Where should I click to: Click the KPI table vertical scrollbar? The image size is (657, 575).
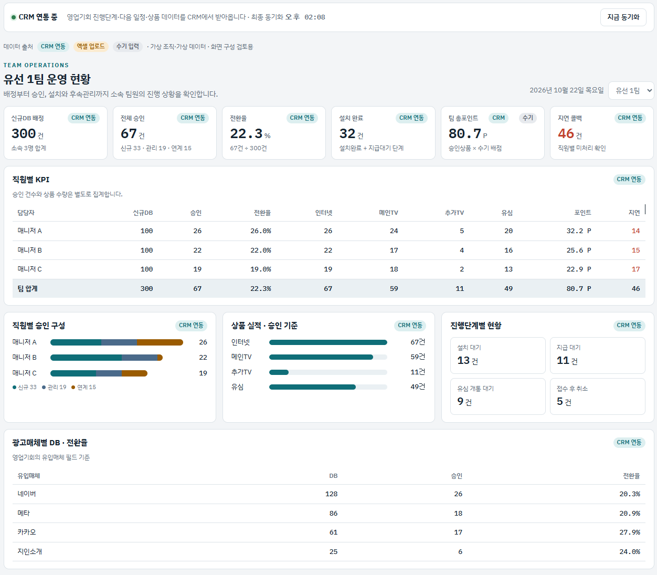pyautogui.click(x=645, y=209)
